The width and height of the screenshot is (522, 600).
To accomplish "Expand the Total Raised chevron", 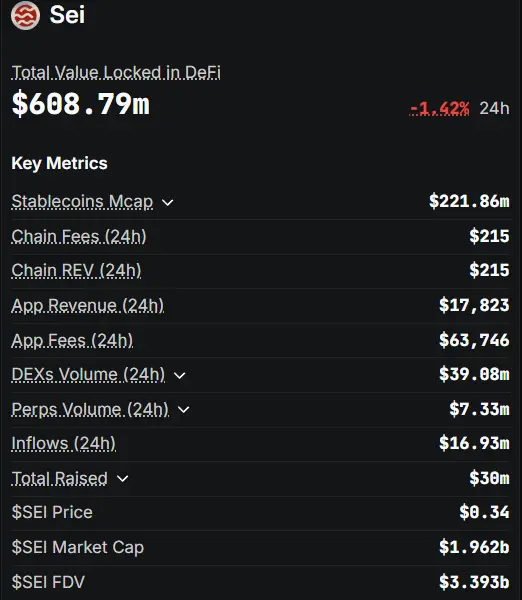I will coord(122,479).
